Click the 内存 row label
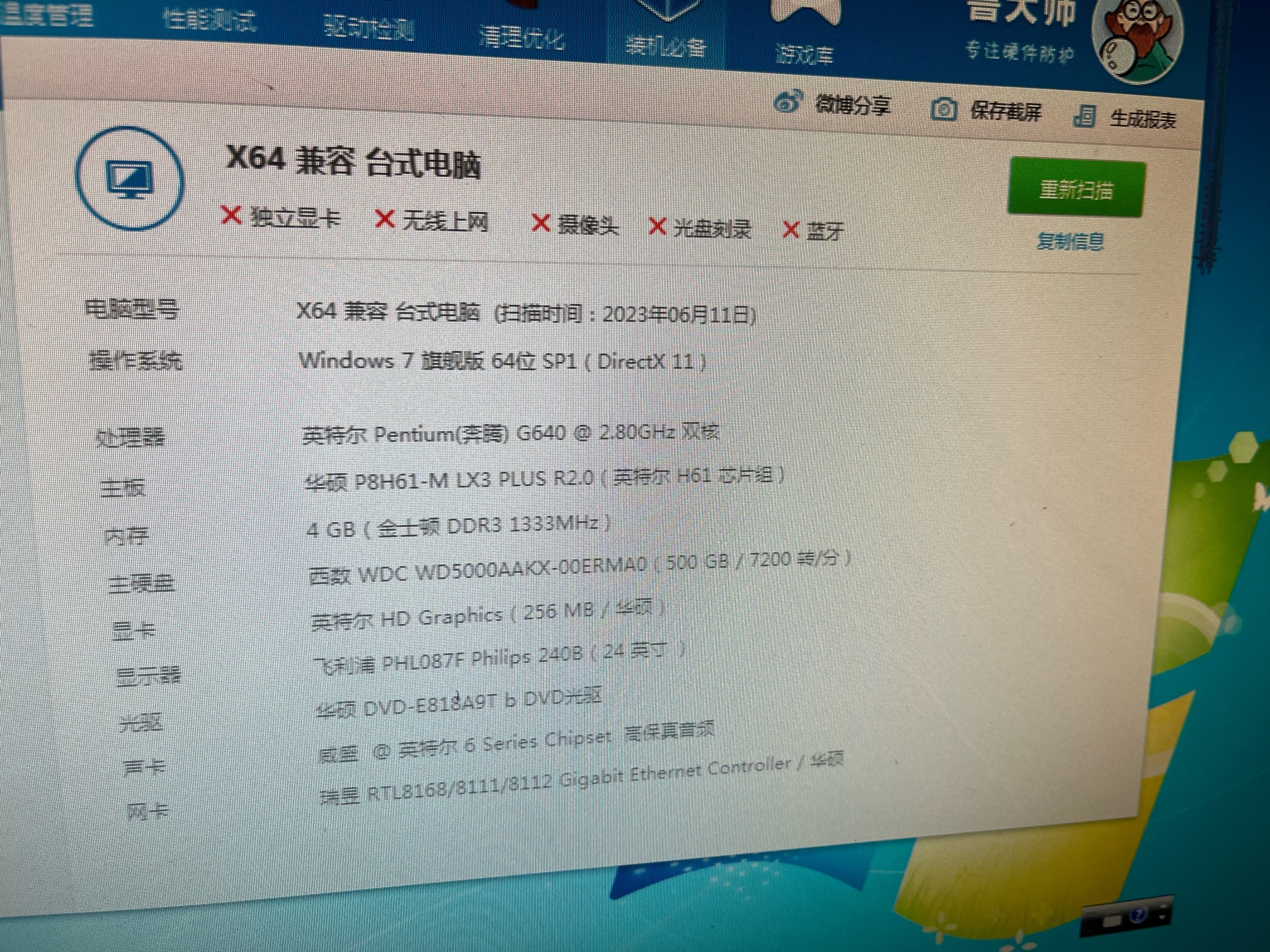The image size is (1270, 952). (127, 536)
